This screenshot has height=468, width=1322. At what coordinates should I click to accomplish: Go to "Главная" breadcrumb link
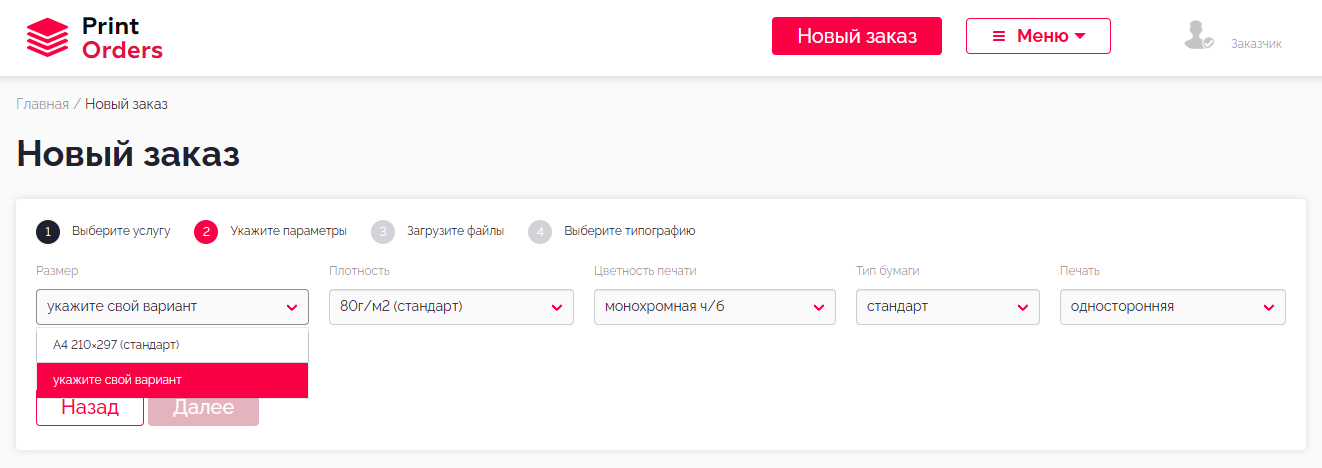pos(43,104)
